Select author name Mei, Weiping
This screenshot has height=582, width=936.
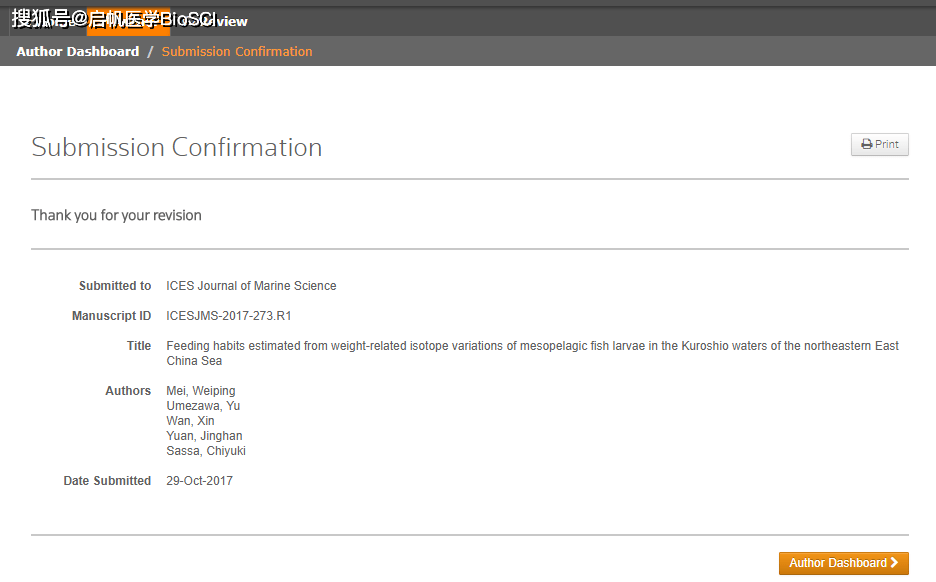point(201,391)
